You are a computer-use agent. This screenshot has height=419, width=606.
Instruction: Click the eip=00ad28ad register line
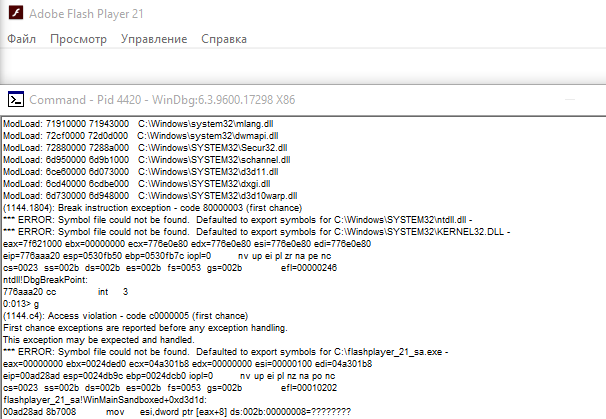tap(169, 376)
